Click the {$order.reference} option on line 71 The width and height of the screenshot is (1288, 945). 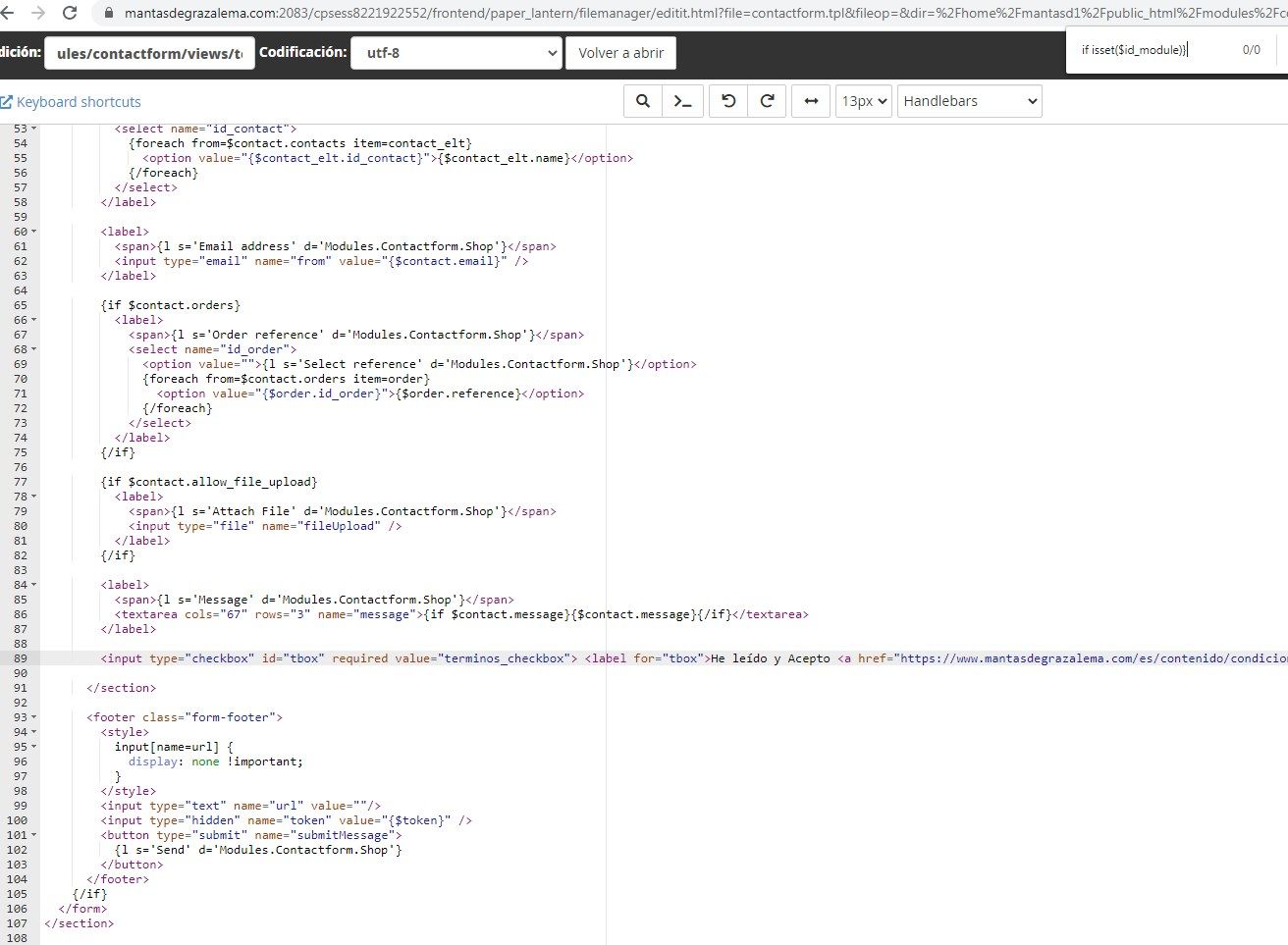[370, 394]
